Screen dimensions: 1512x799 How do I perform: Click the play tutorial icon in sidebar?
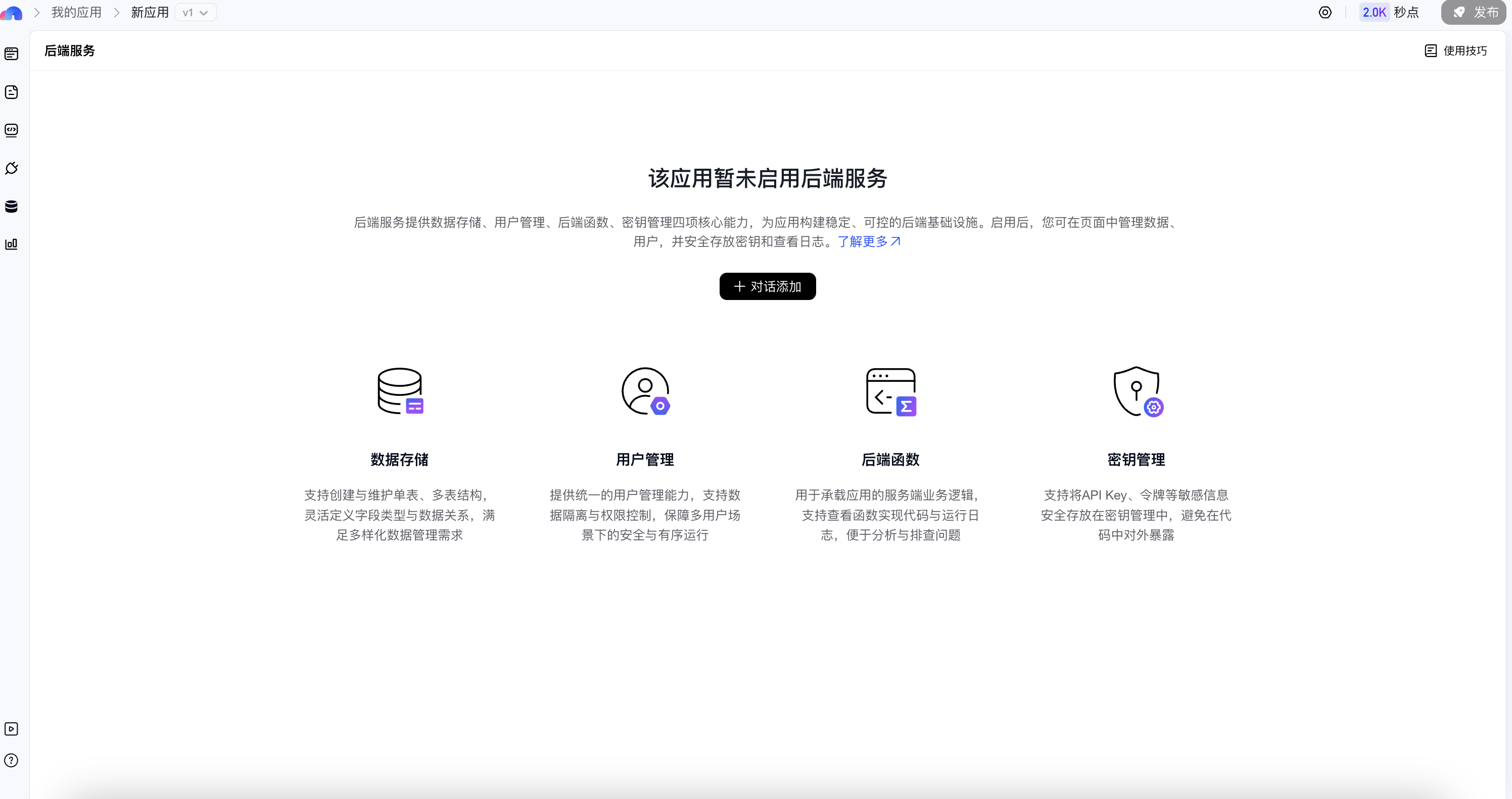tap(11, 729)
